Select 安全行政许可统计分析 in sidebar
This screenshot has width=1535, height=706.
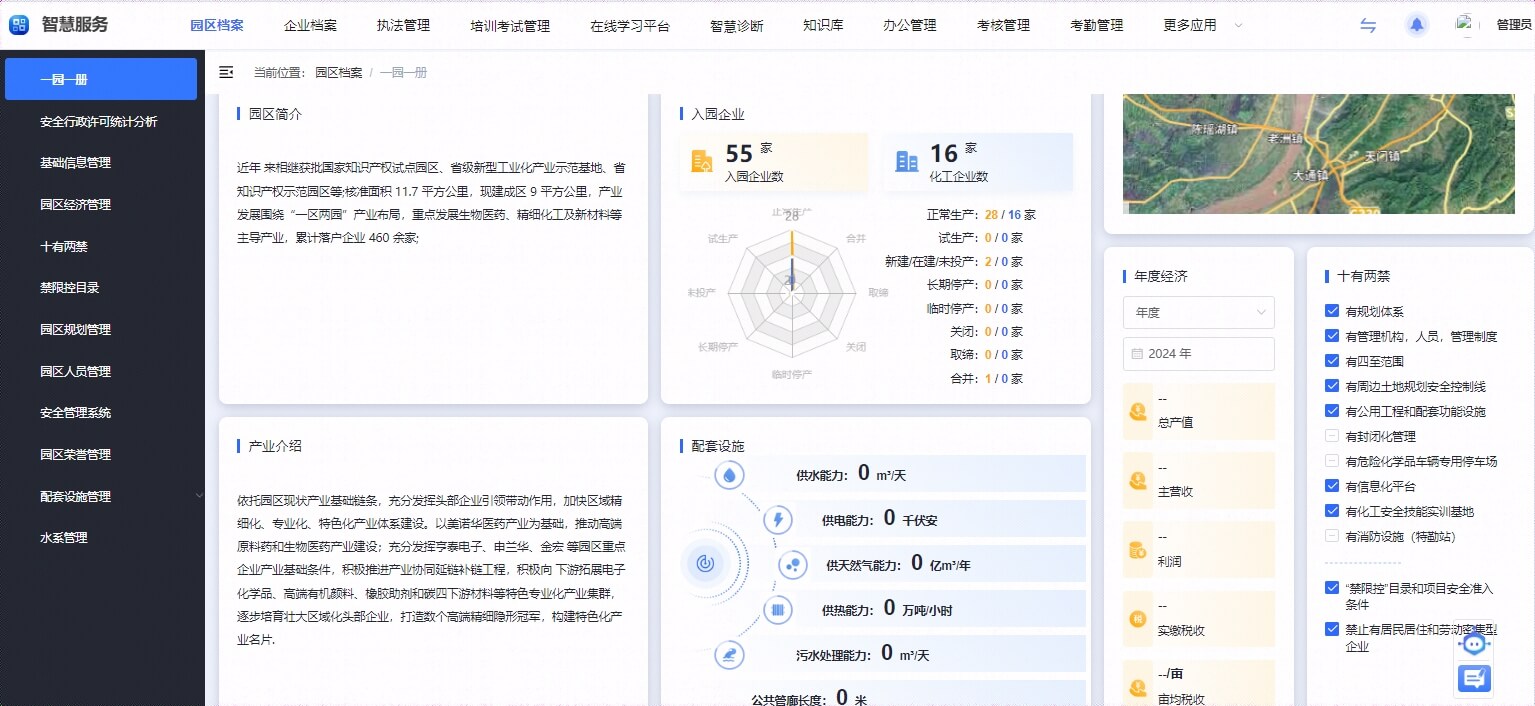pyautogui.click(x=99, y=121)
